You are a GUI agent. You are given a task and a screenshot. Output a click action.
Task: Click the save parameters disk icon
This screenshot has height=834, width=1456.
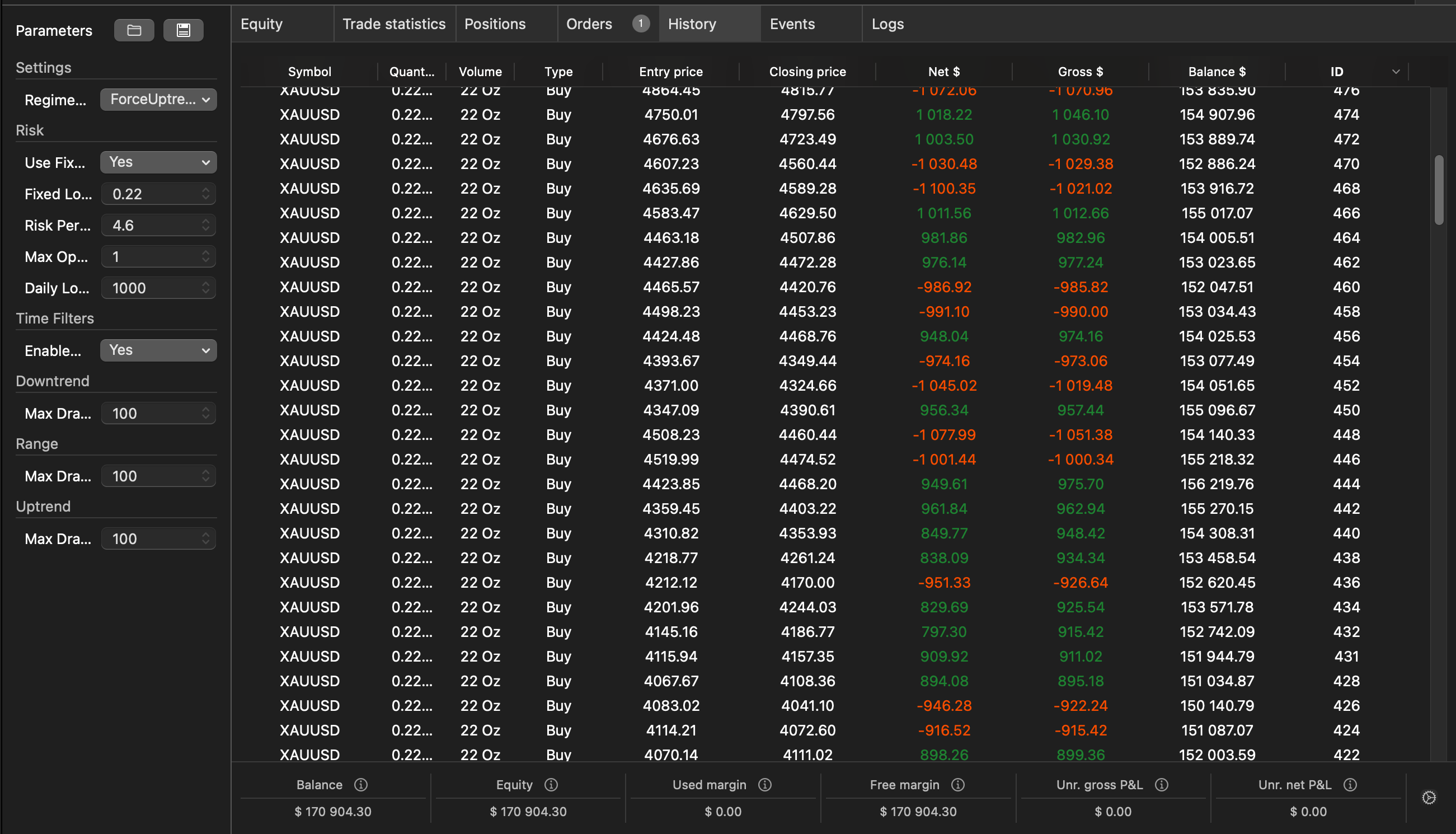click(x=183, y=30)
